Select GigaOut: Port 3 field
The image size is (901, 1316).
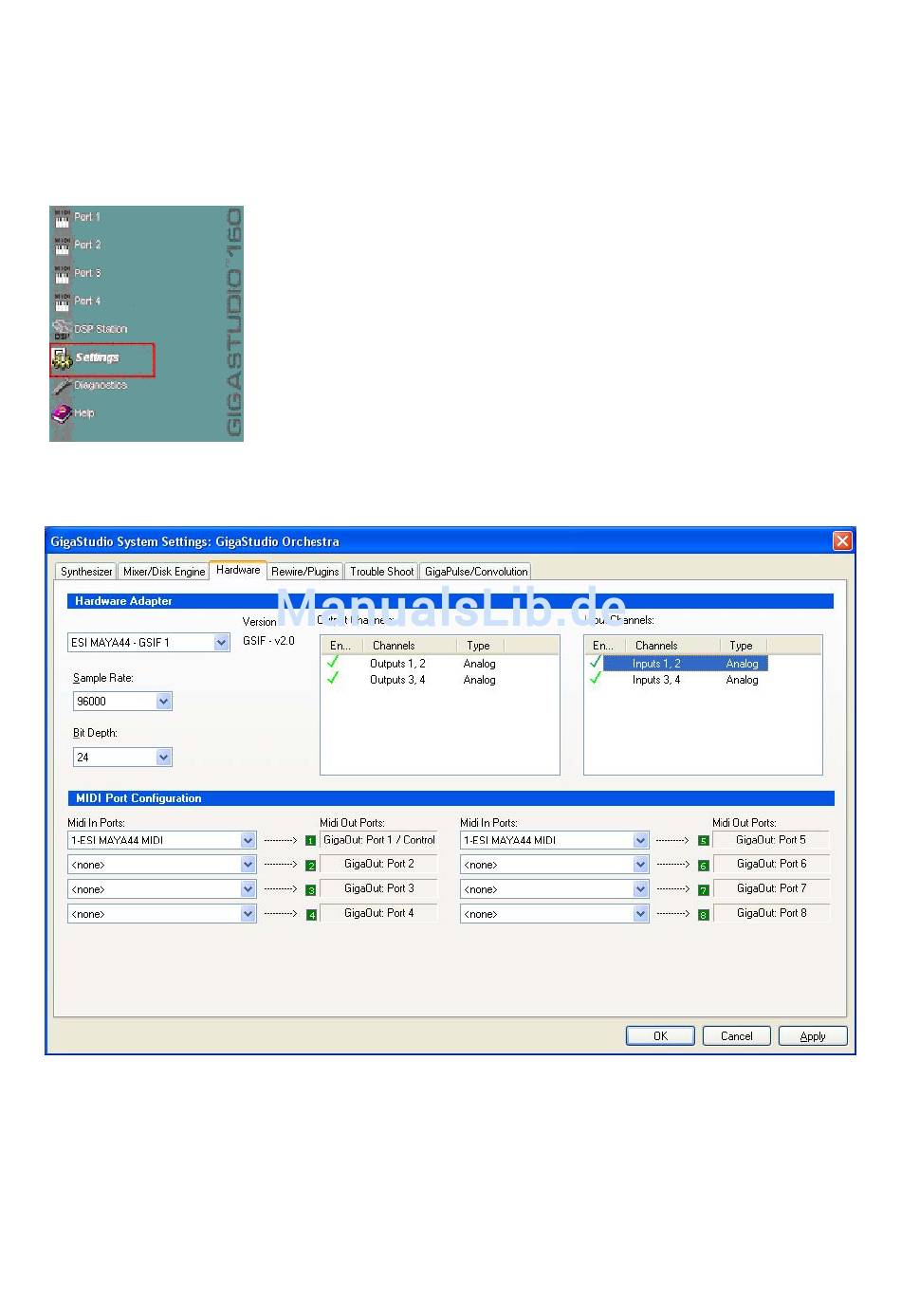click(x=378, y=889)
